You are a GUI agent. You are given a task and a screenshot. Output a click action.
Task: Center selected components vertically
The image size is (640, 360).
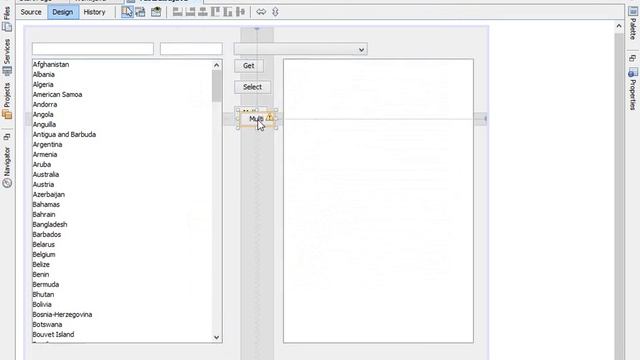click(x=240, y=12)
